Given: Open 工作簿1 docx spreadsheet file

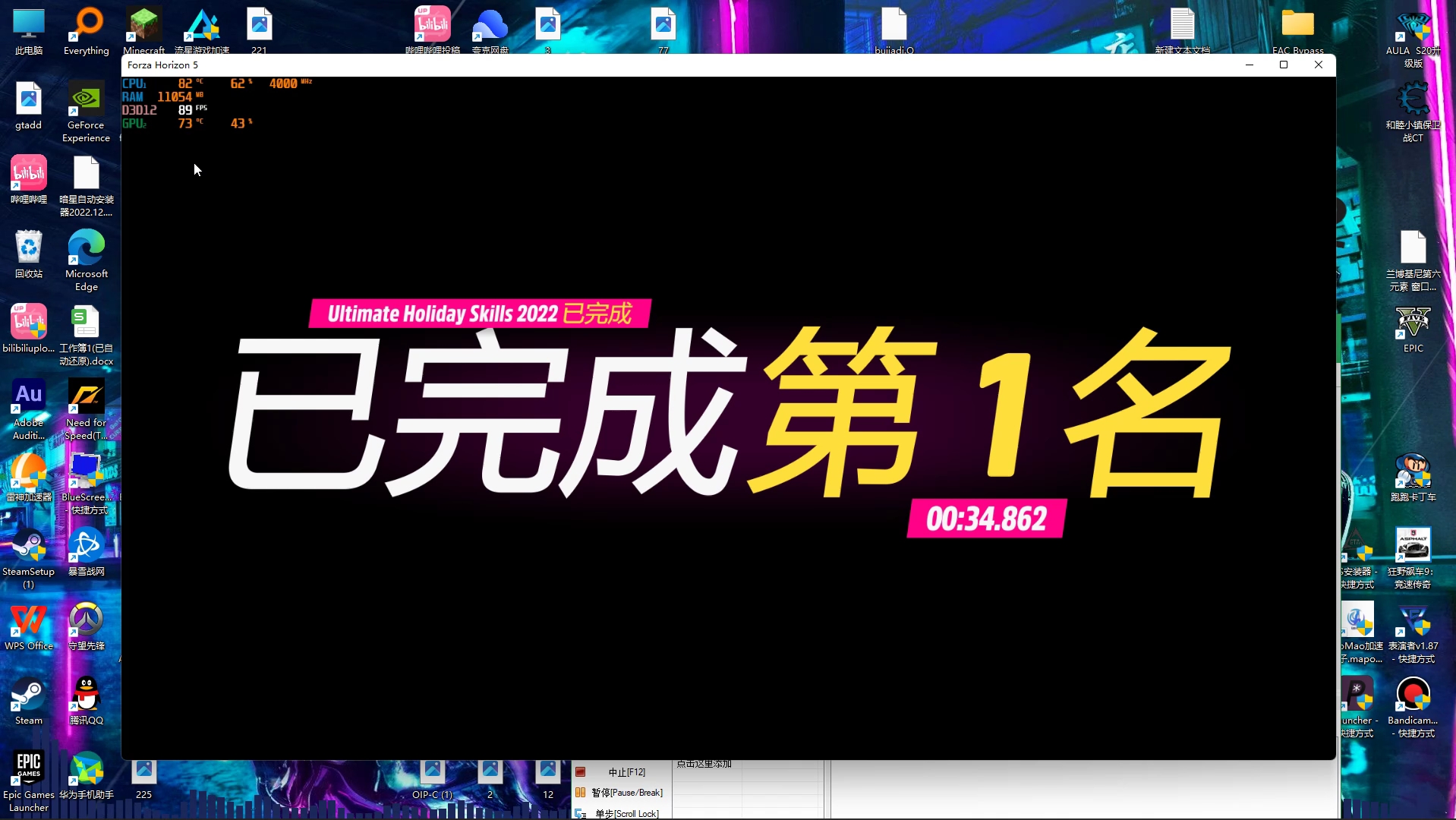Looking at the screenshot, I should click(x=86, y=335).
